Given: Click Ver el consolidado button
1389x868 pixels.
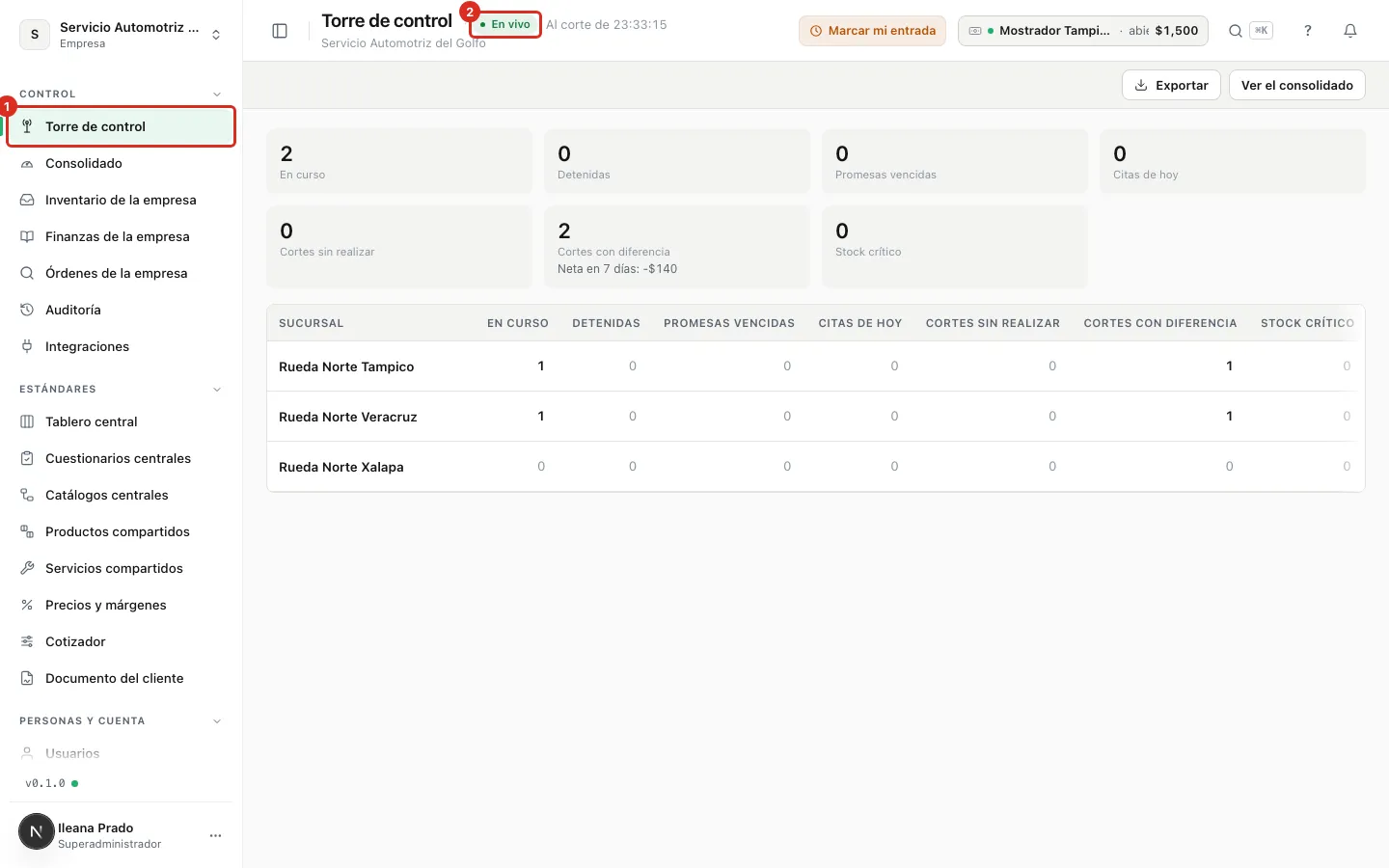Looking at the screenshot, I should [x=1296, y=85].
